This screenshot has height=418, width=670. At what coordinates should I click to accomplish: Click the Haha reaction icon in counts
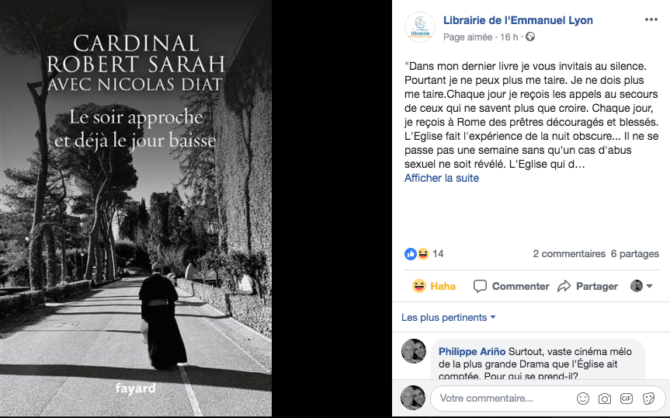click(x=423, y=254)
